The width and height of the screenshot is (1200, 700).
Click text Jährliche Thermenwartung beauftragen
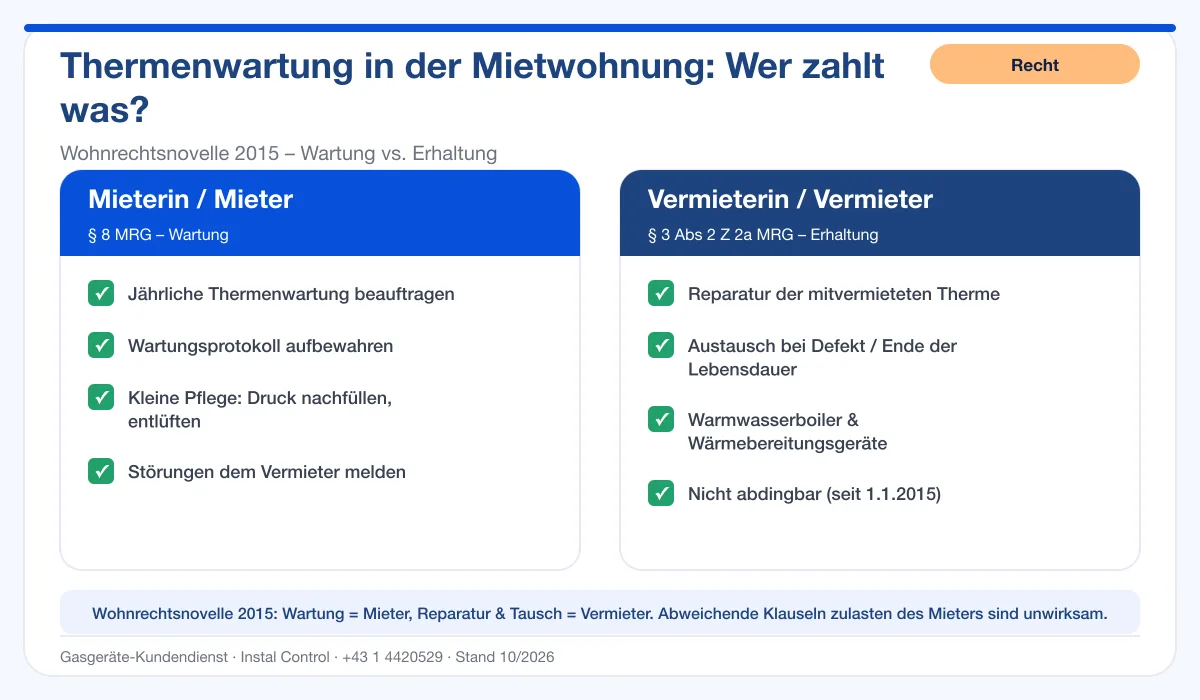pos(291,294)
